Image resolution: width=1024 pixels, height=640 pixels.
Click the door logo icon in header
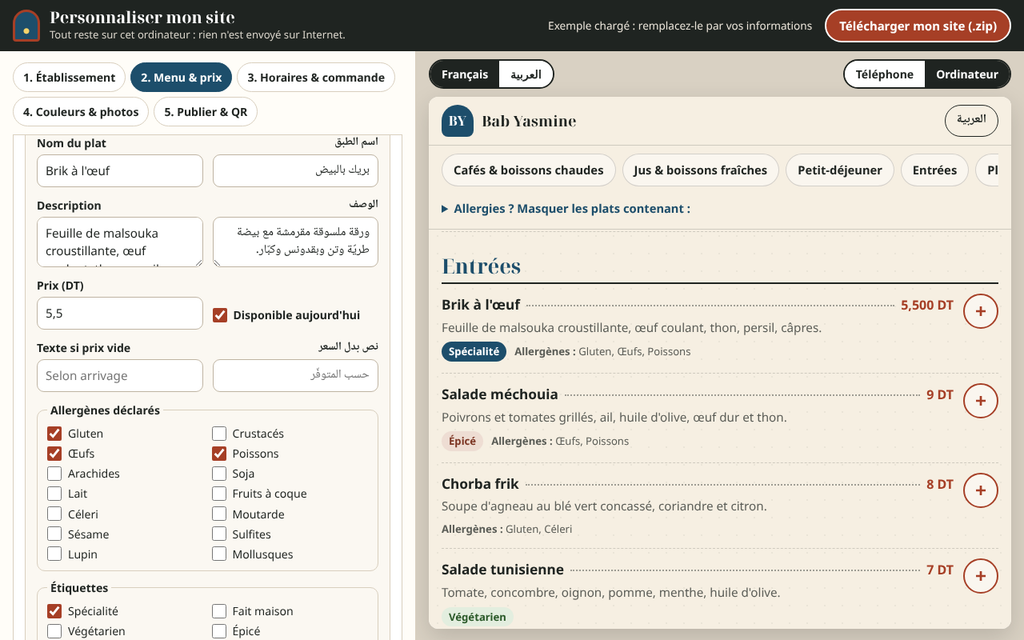(x=26, y=25)
